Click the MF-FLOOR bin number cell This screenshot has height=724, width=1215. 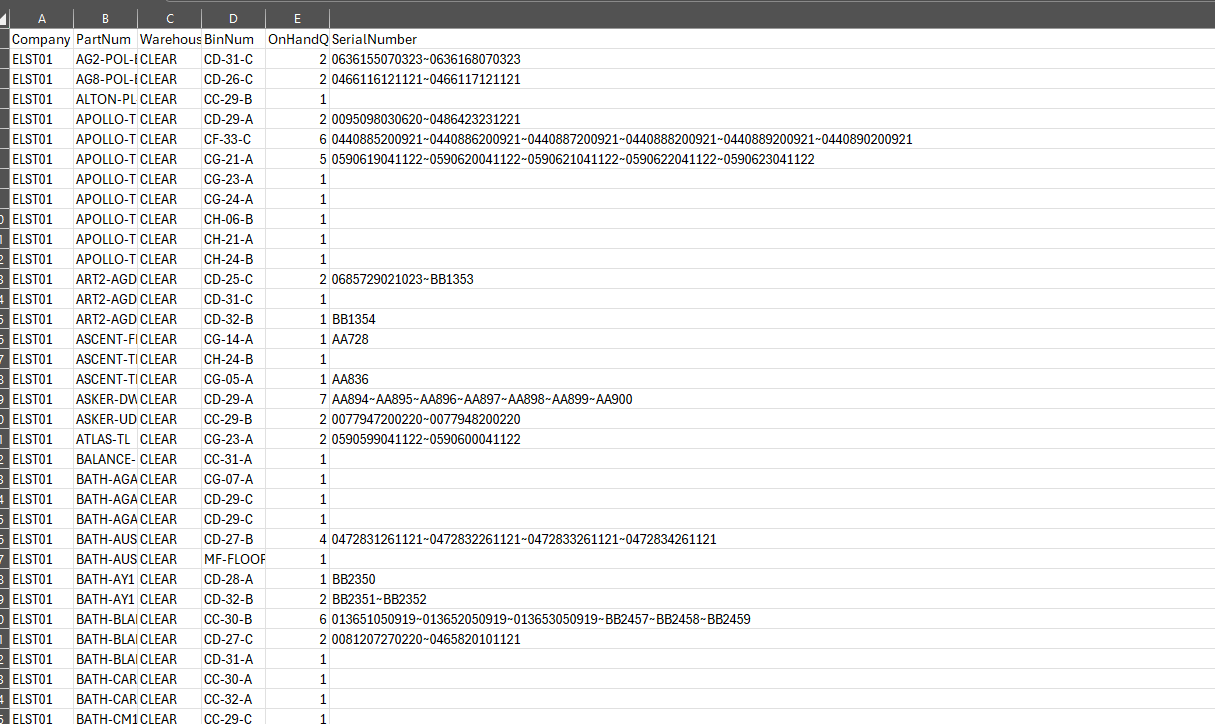pyautogui.click(x=232, y=559)
